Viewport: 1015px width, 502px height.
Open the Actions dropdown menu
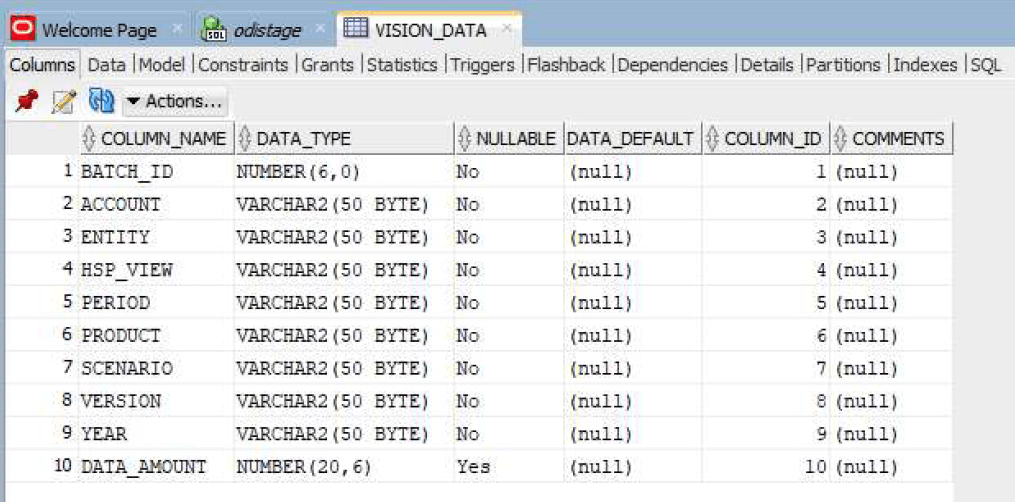pyautogui.click(x=174, y=101)
